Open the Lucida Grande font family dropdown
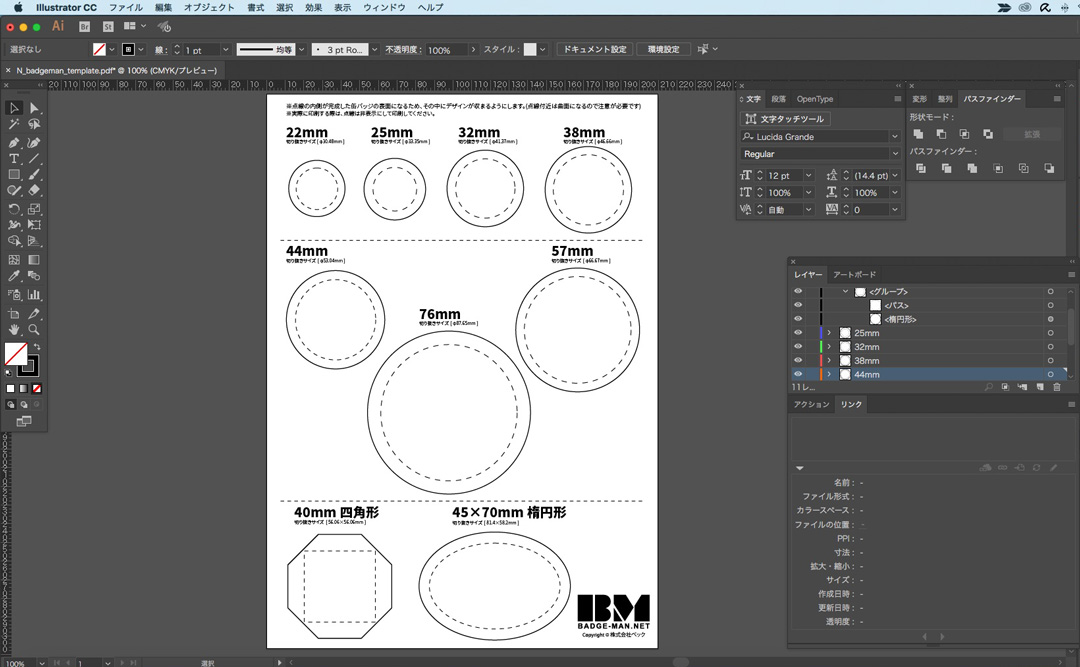Viewport: 1080px width, 667px height. [x=894, y=137]
